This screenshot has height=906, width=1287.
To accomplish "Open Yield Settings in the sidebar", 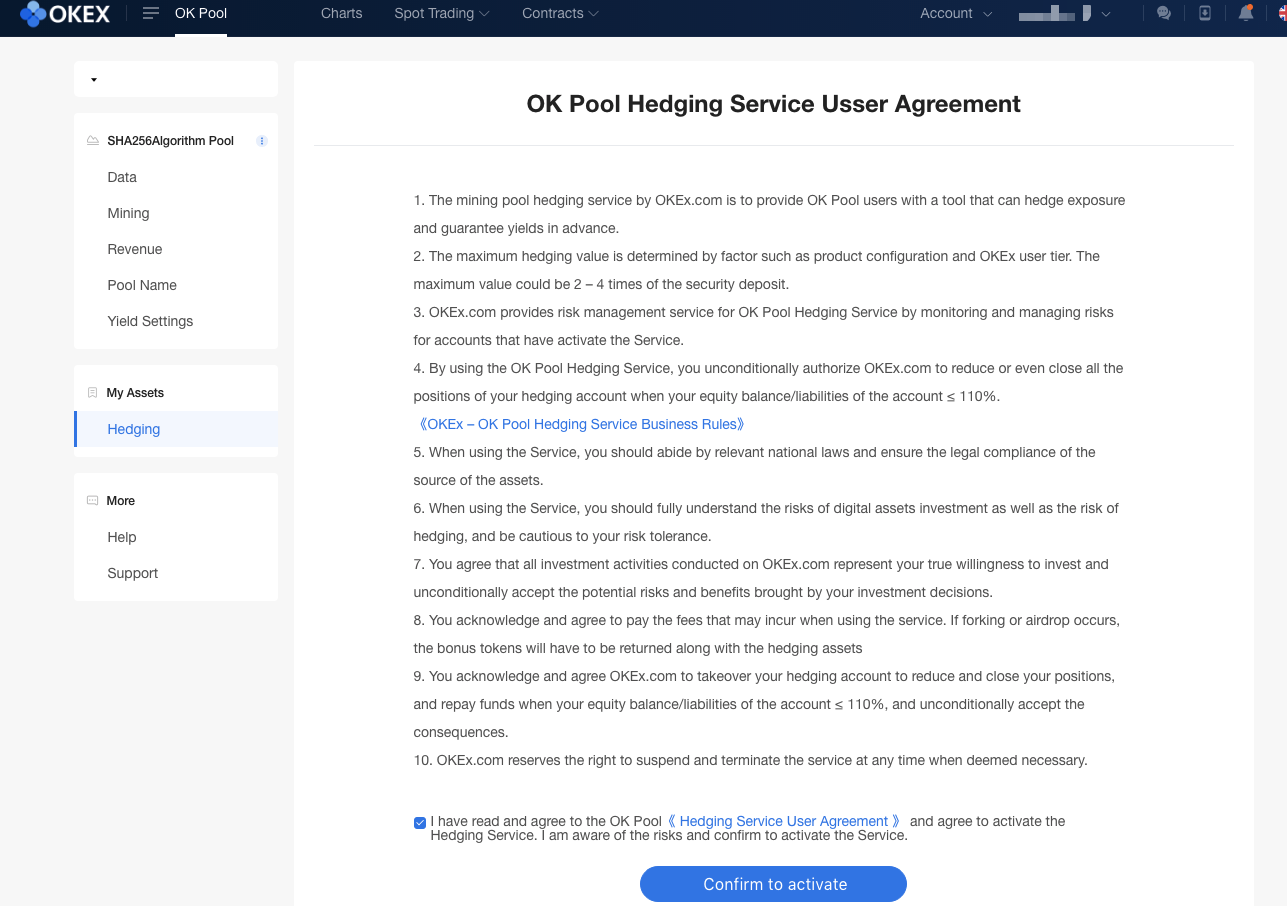I will 150,321.
